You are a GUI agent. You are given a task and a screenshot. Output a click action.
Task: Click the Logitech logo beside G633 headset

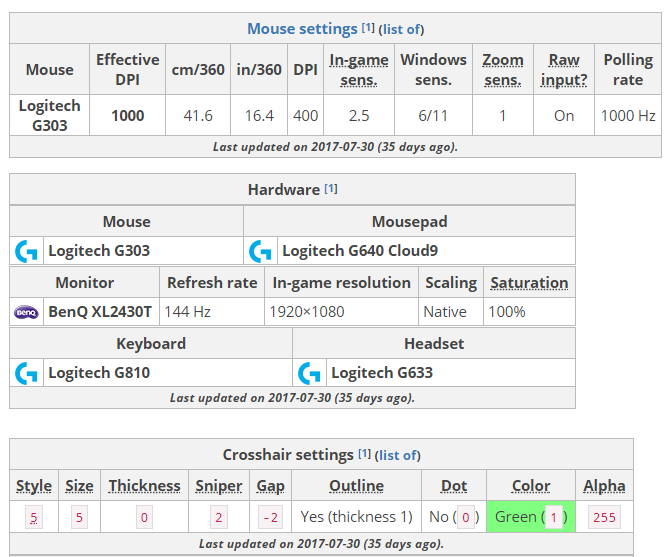(x=309, y=373)
